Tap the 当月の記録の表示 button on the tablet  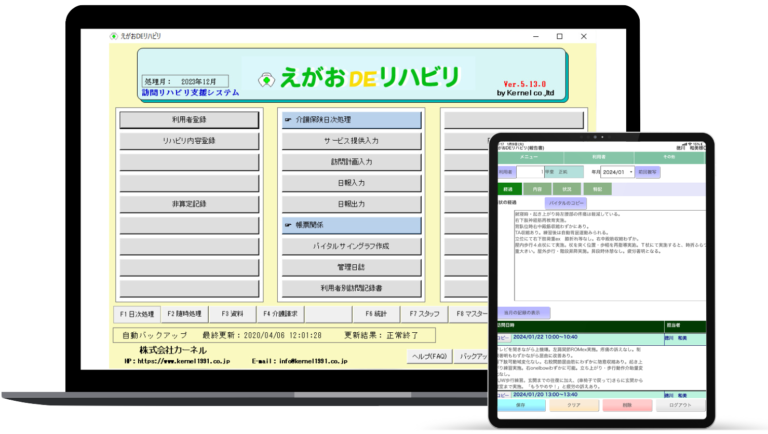524,313
